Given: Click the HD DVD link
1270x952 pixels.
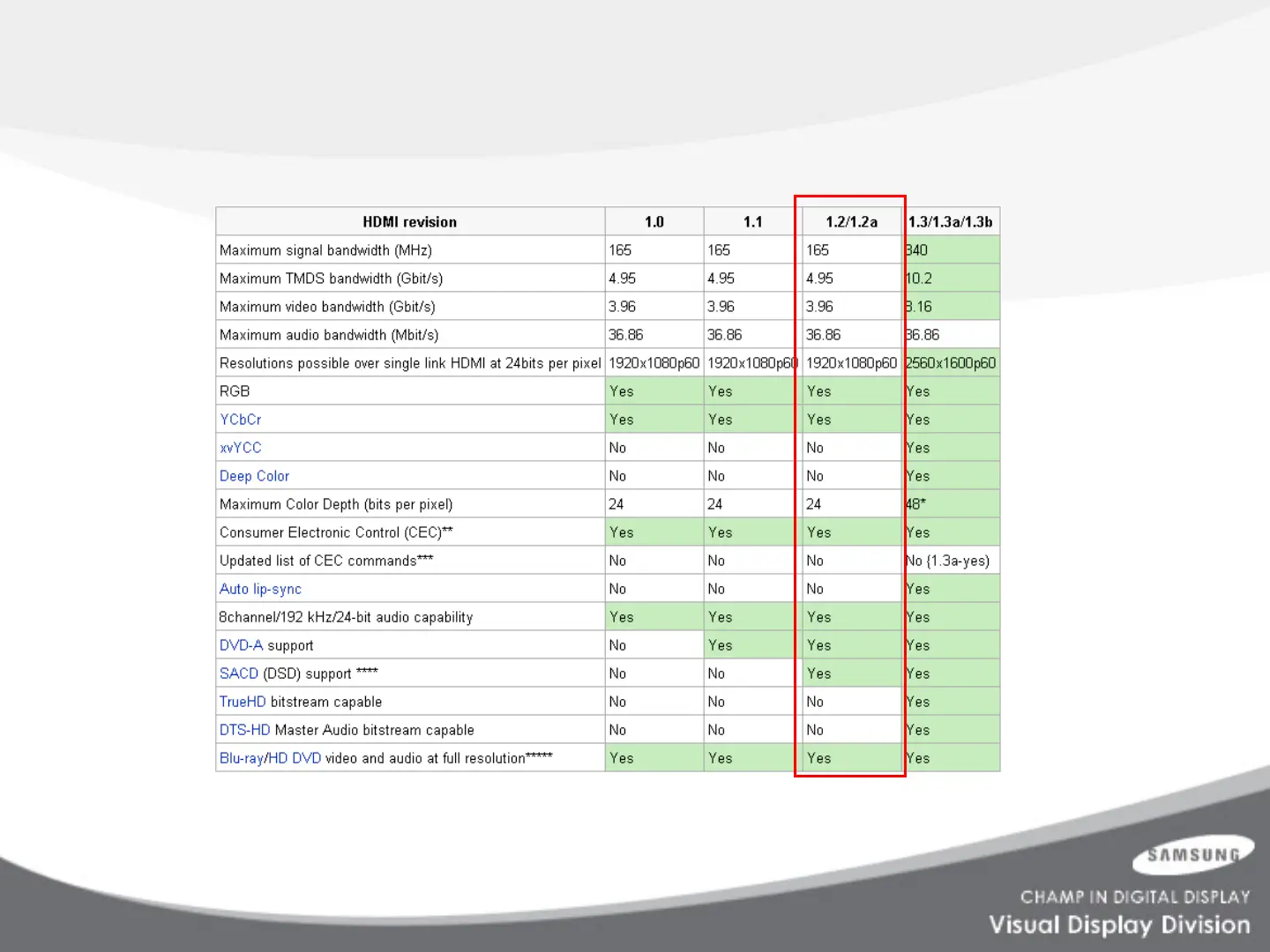Looking at the screenshot, I should tap(295, 758).
